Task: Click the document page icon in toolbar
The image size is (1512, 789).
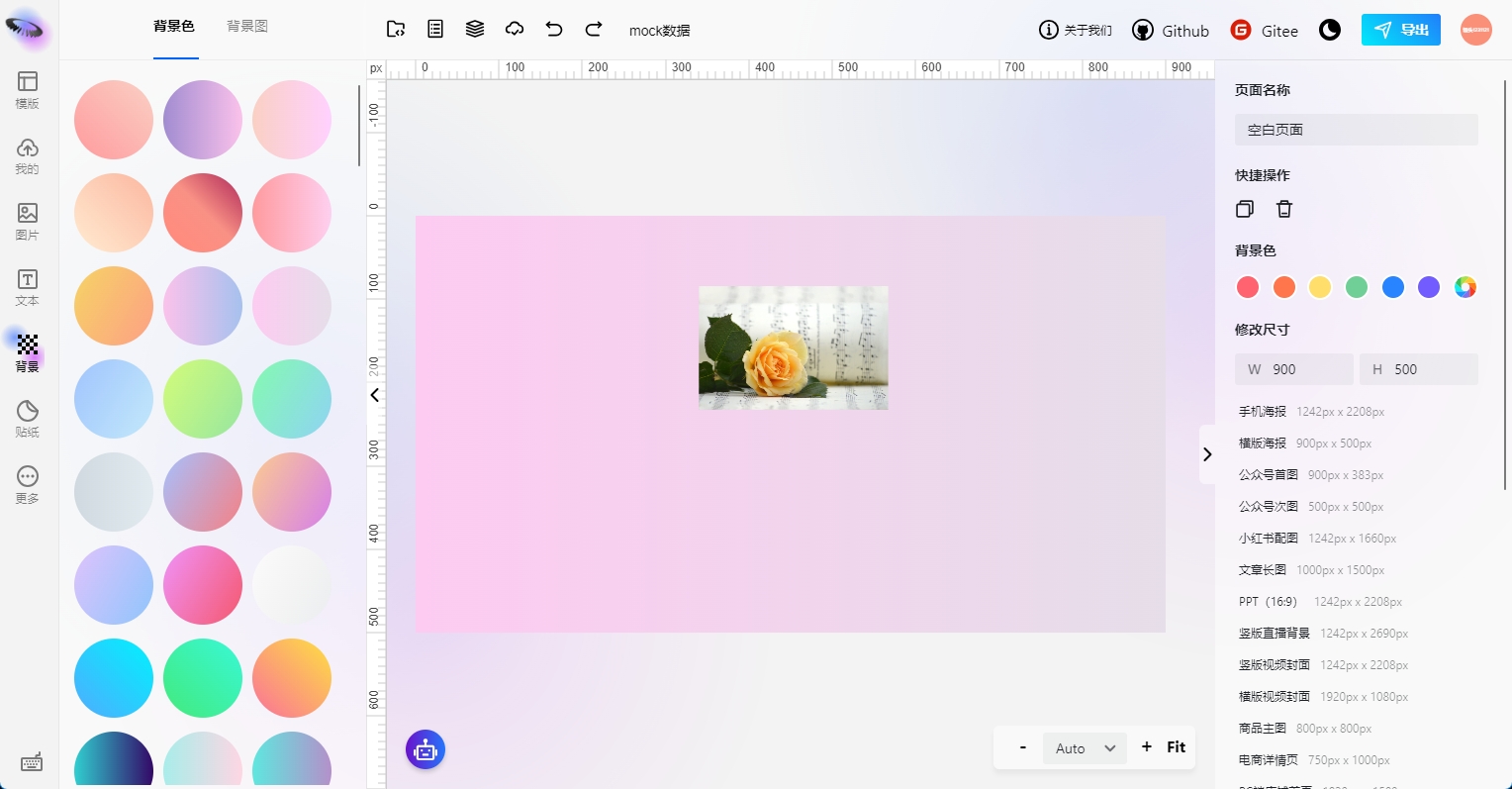Action: point(435,30)
